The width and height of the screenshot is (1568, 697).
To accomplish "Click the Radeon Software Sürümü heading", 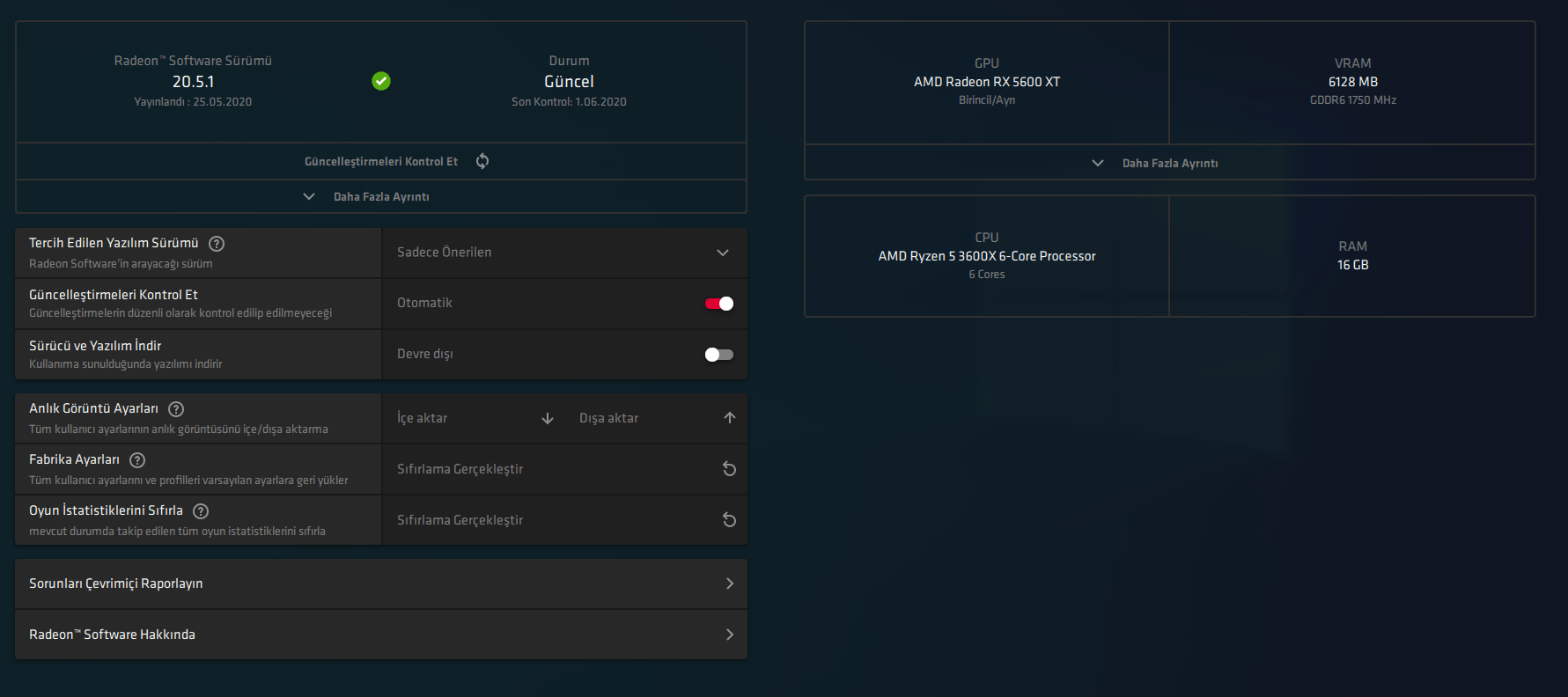I will (193, 61).
